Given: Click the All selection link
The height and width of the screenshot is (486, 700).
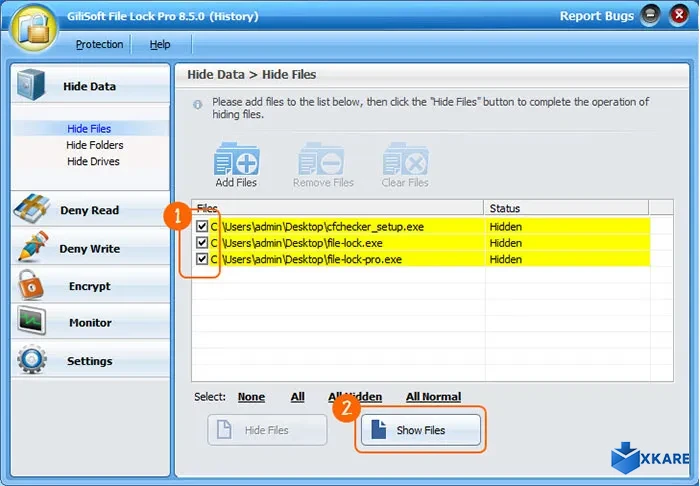Looking at the screenshot, I should [x=297, y=397].
